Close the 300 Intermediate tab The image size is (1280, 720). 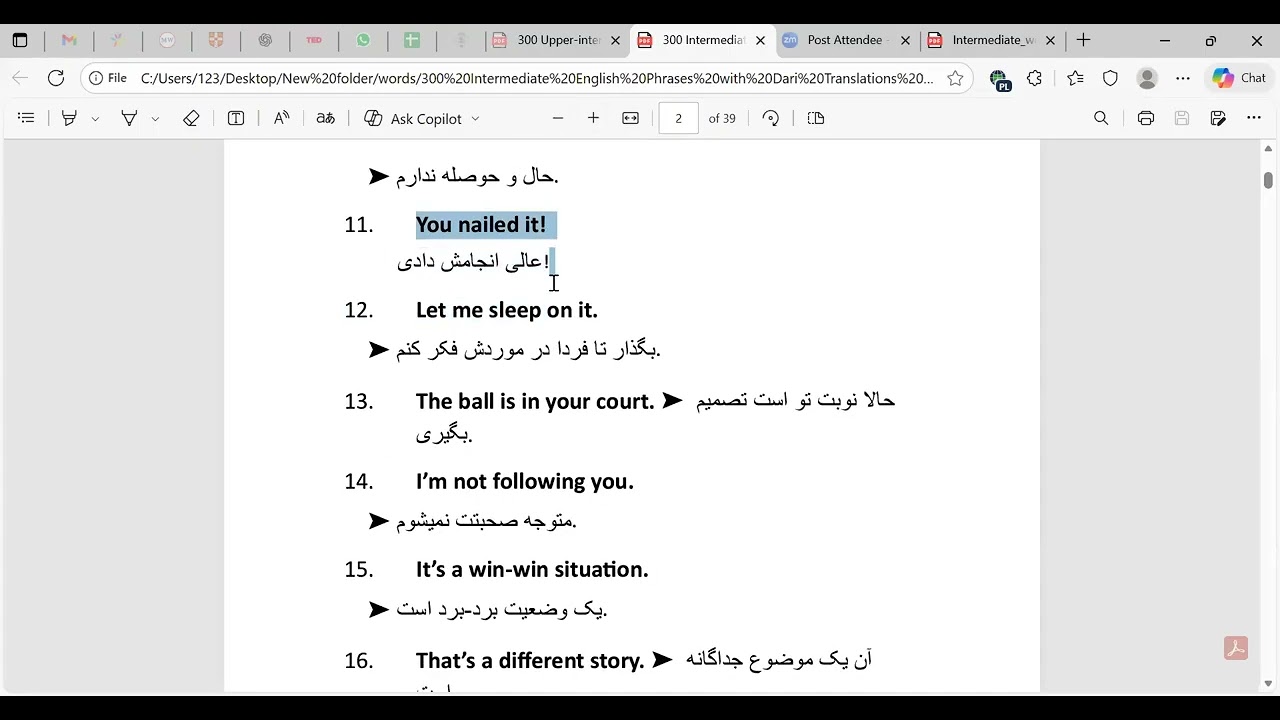point(760,41)
